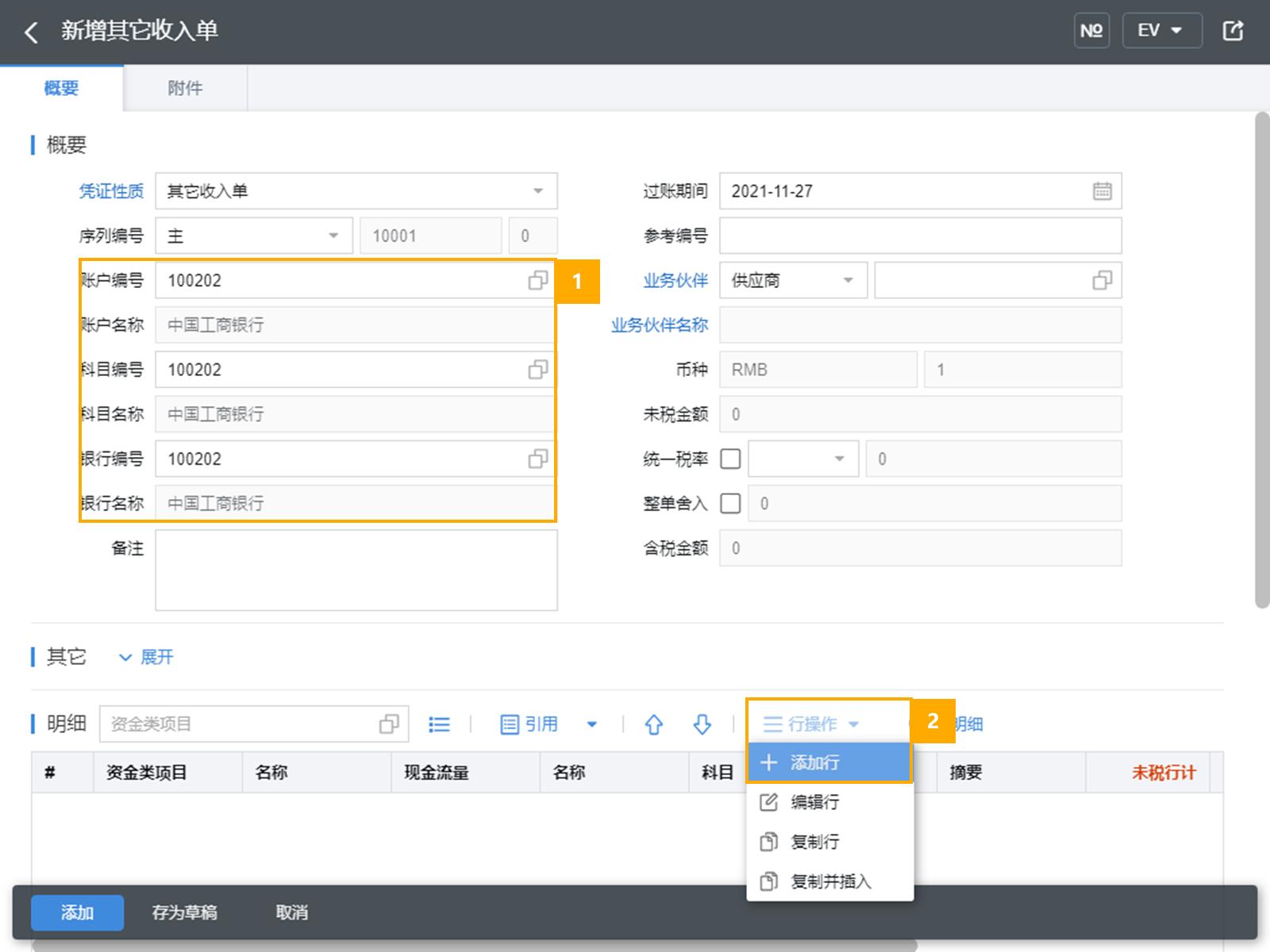This screenshot has width=1270, height=952.
Task: Click 存为草稿 to save draft
Action: point(184,912)
